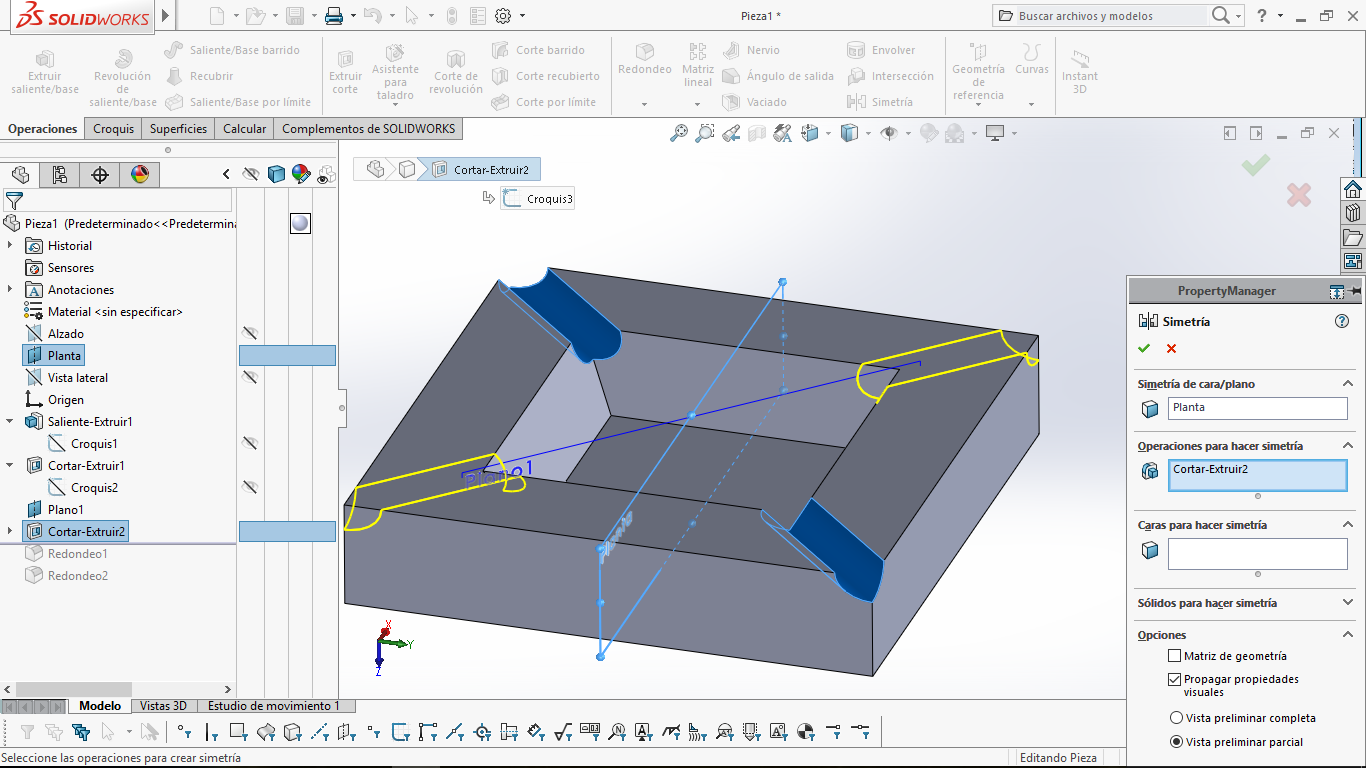Screen dimensions: 1366x768
Task: Collapse the Saliente-Extruir1 node
Action: (10, 421)
